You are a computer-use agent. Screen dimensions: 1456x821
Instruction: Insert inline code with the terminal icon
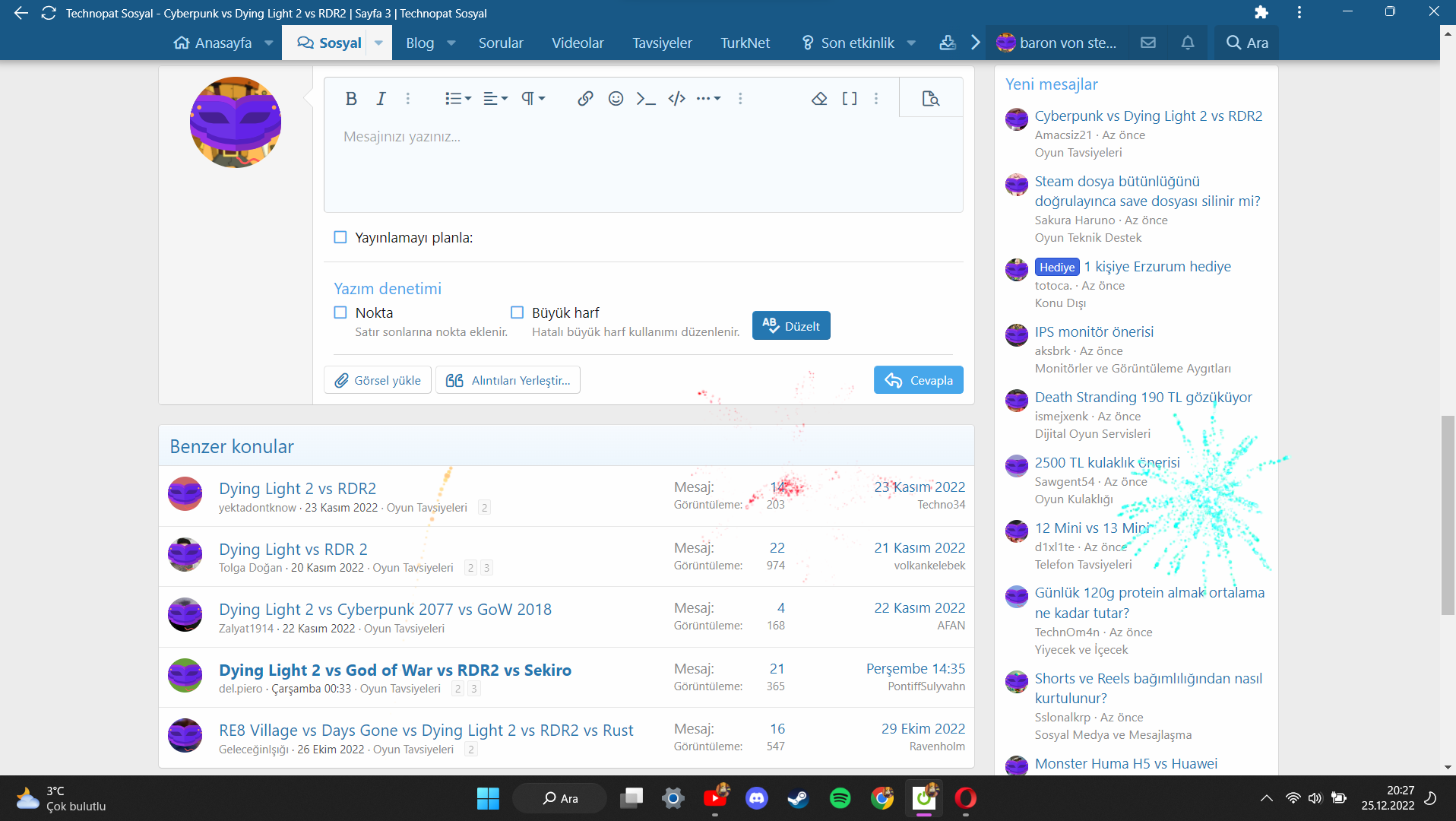coord(646,98)
